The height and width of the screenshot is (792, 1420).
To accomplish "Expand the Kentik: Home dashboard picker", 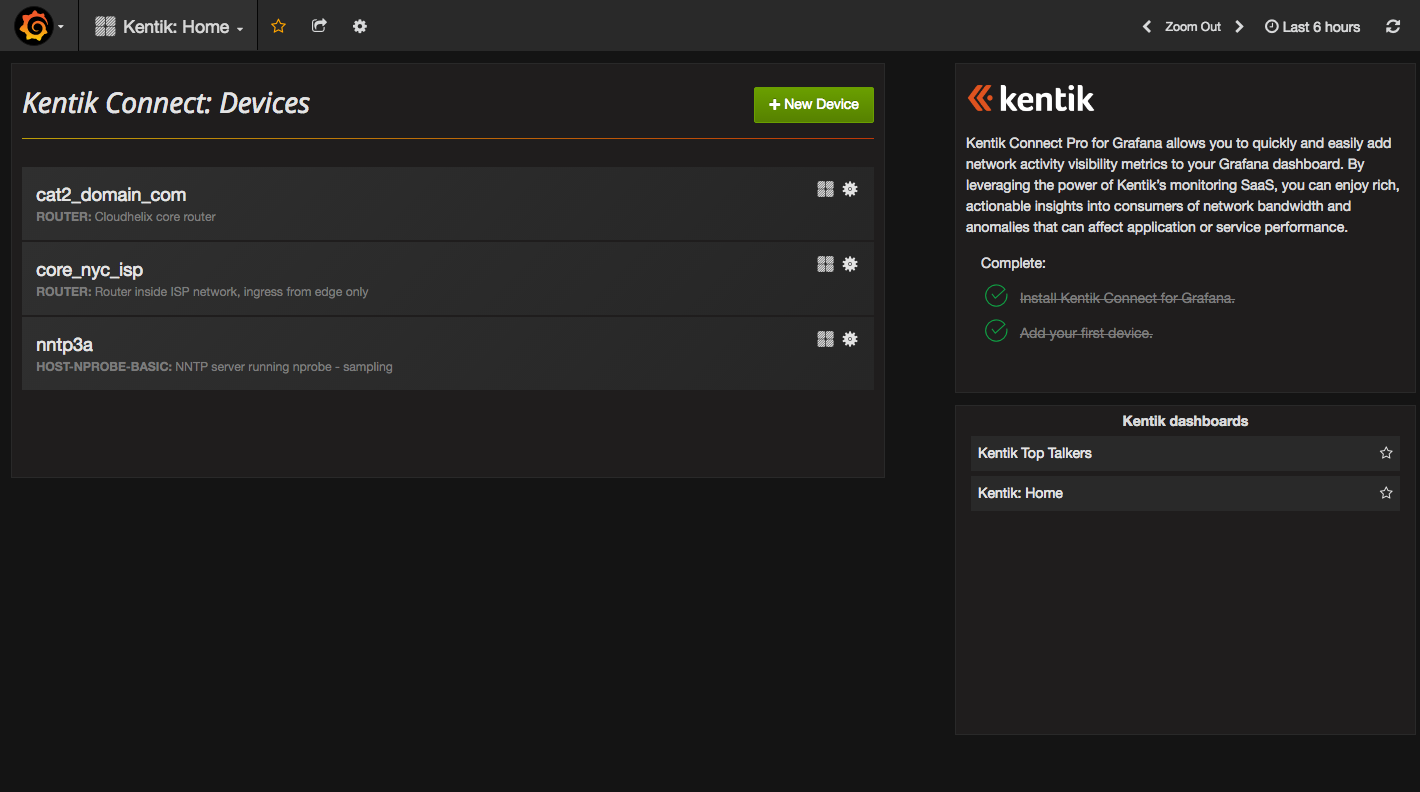I will (x=169, y=27).
